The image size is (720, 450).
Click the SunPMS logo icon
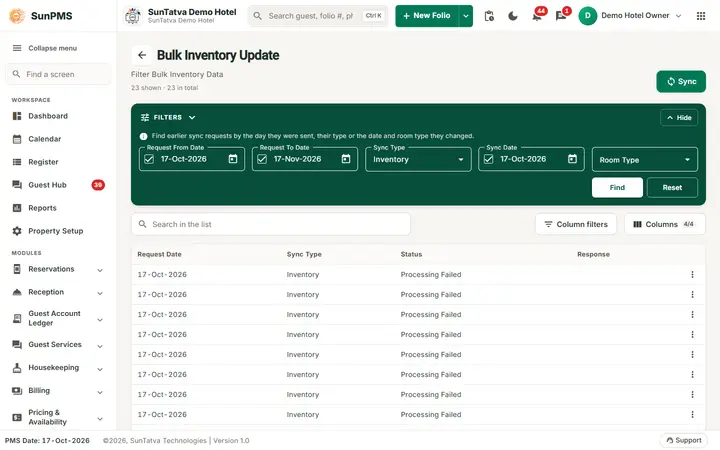coord(17,16)
